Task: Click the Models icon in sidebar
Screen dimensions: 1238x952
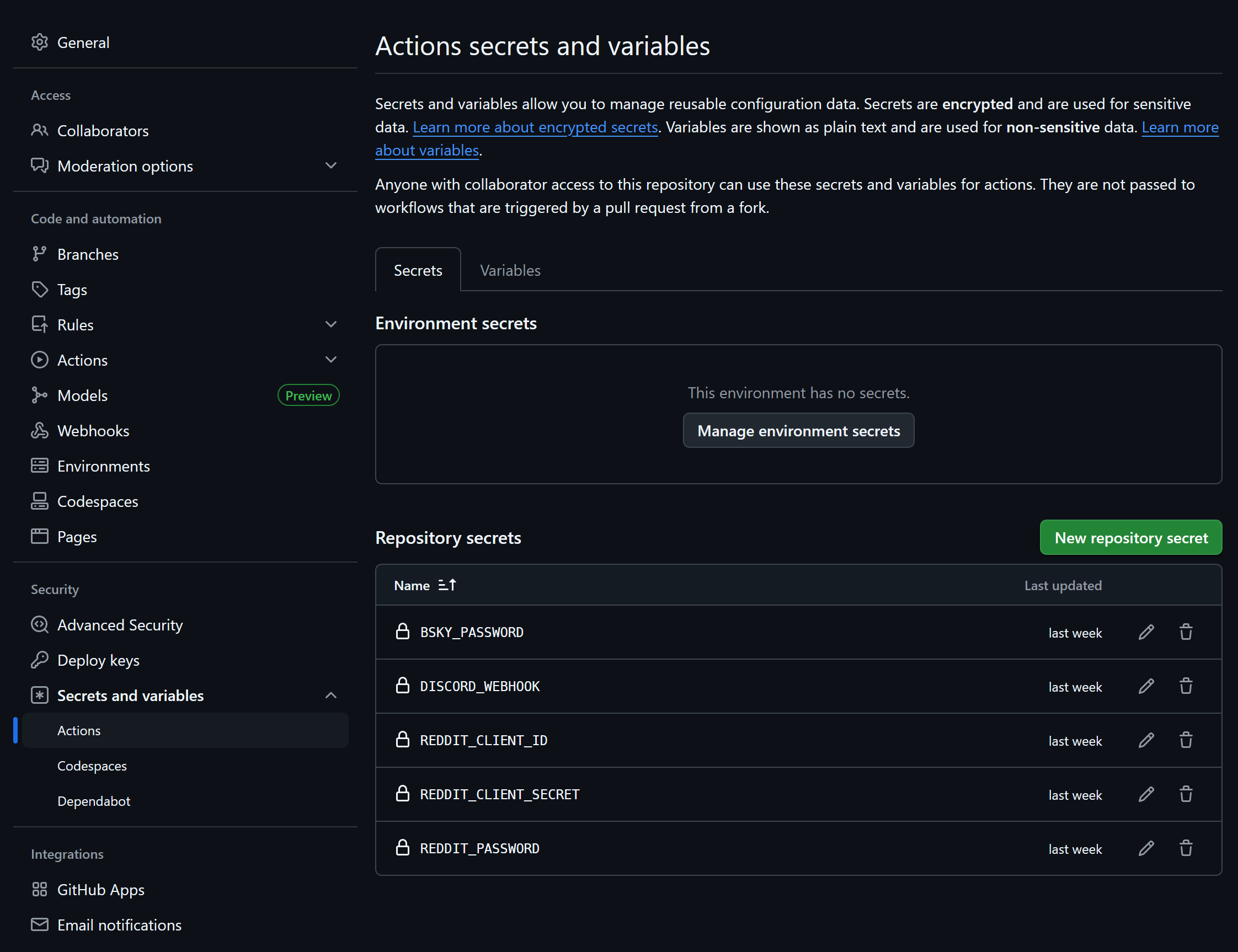Action: (x=40, y=395)
